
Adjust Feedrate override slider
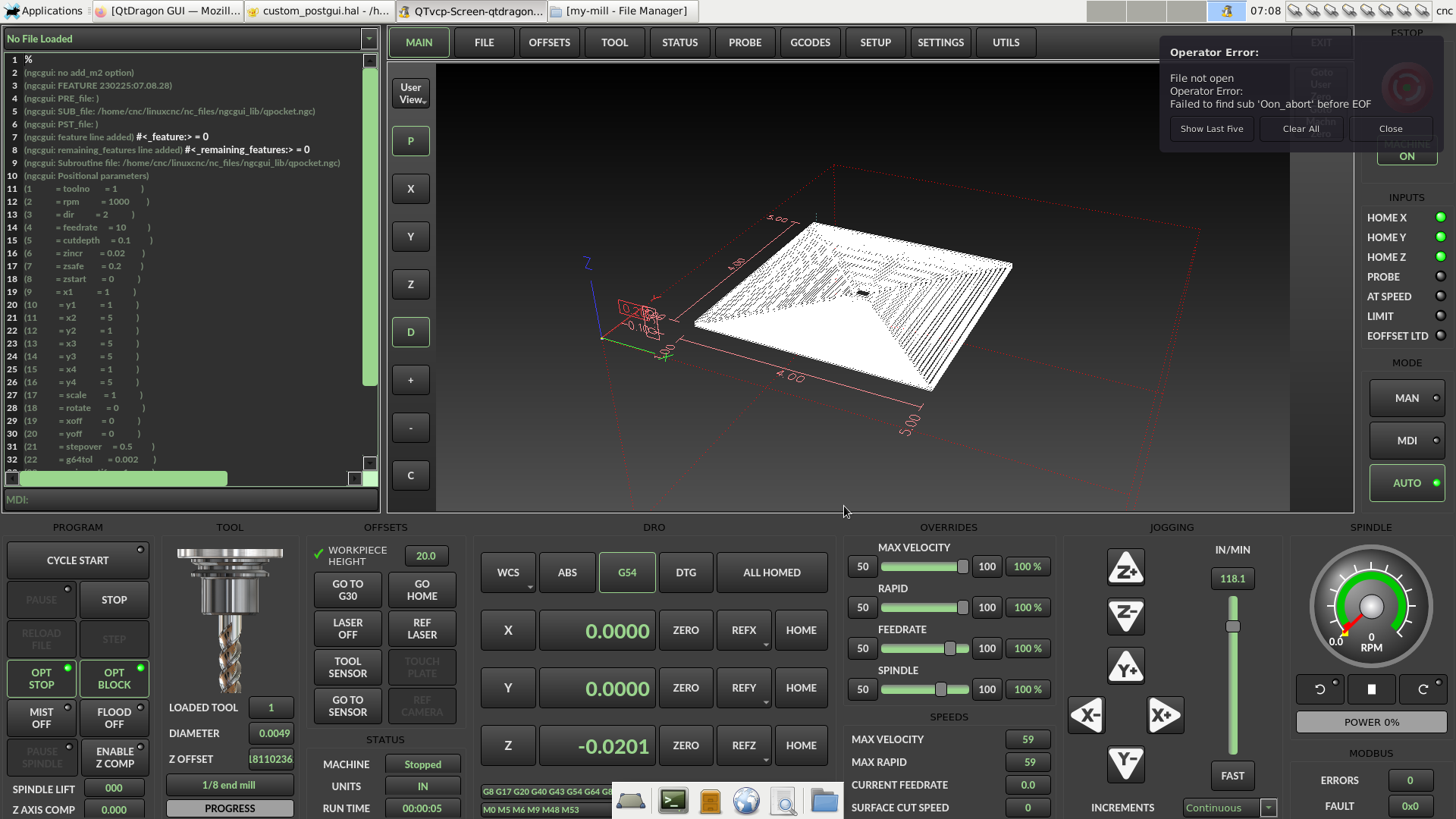pos(924,648)
